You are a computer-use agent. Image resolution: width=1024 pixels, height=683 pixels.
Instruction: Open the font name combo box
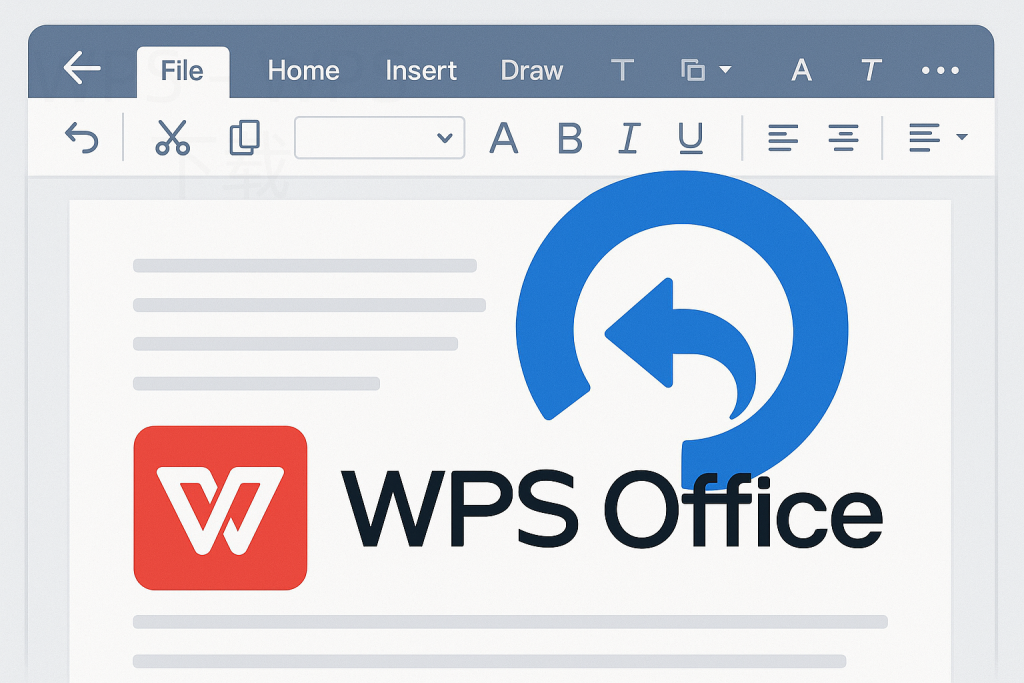click(379, 138)
